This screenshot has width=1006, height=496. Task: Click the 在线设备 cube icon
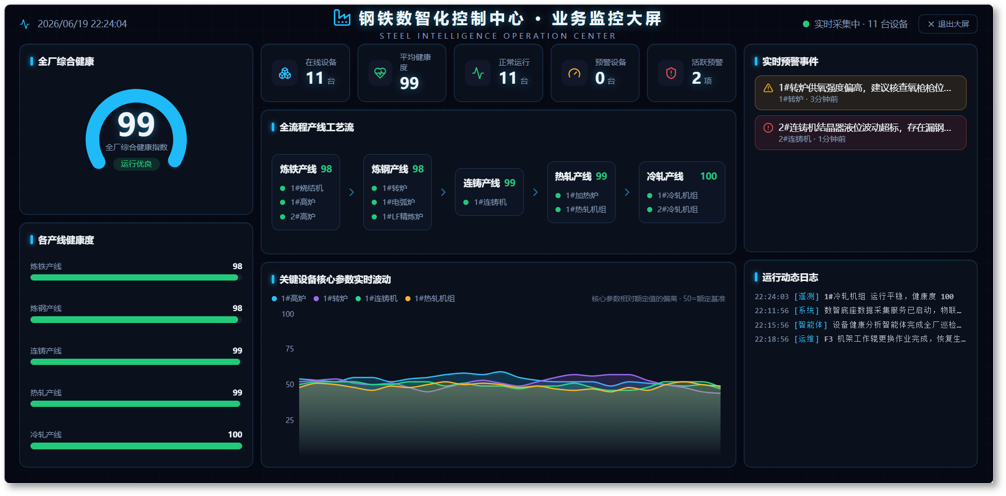285,73
